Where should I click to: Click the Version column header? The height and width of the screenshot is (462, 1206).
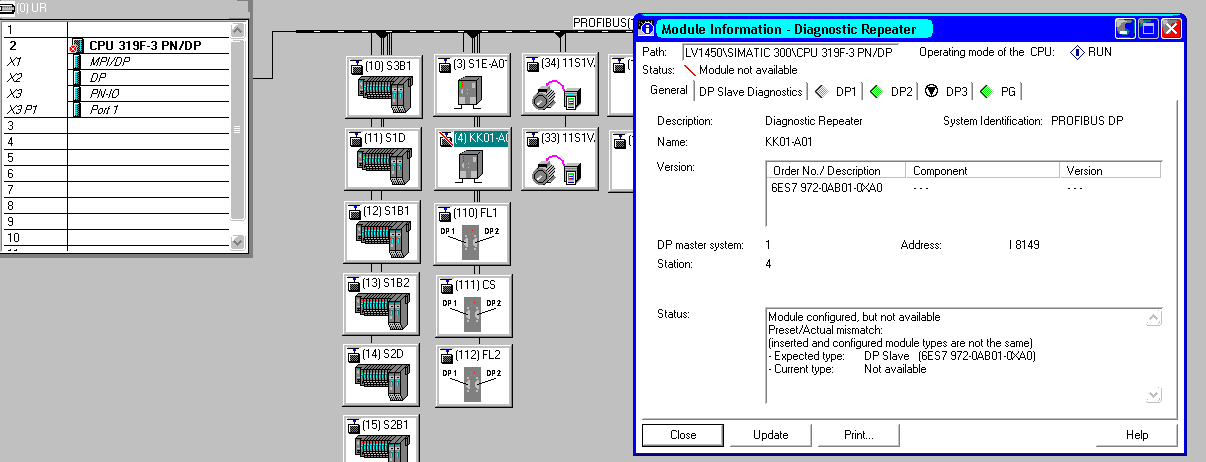pyautogui.click(x=1110, y=171)
